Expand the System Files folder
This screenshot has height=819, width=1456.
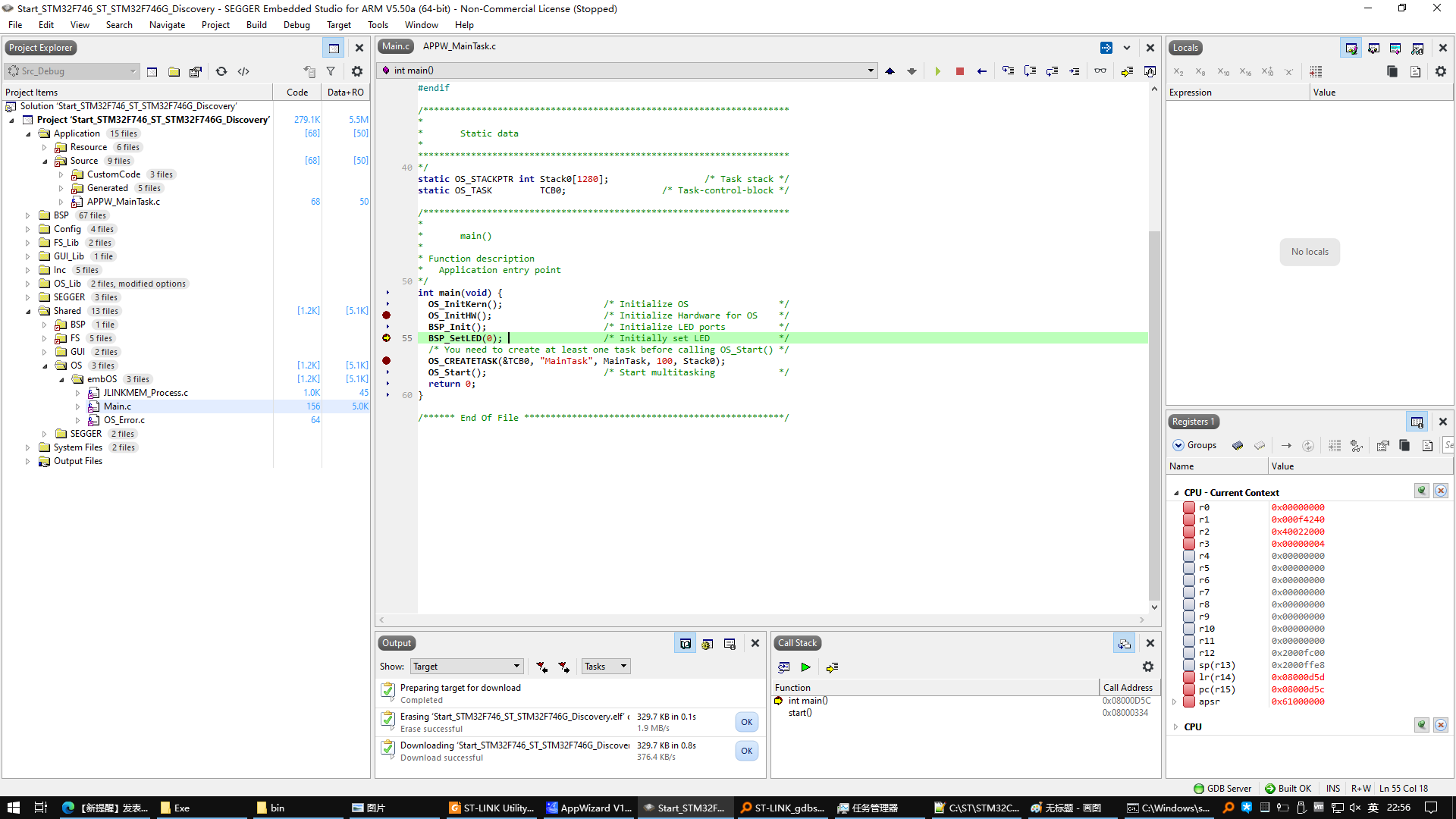[x=27, y=447]
